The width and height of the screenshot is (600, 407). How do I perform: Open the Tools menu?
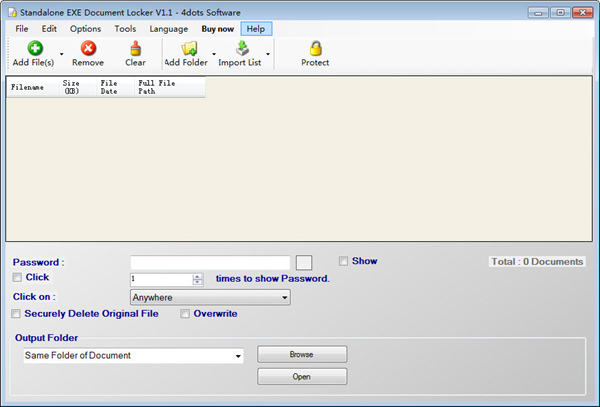point(125,29)
